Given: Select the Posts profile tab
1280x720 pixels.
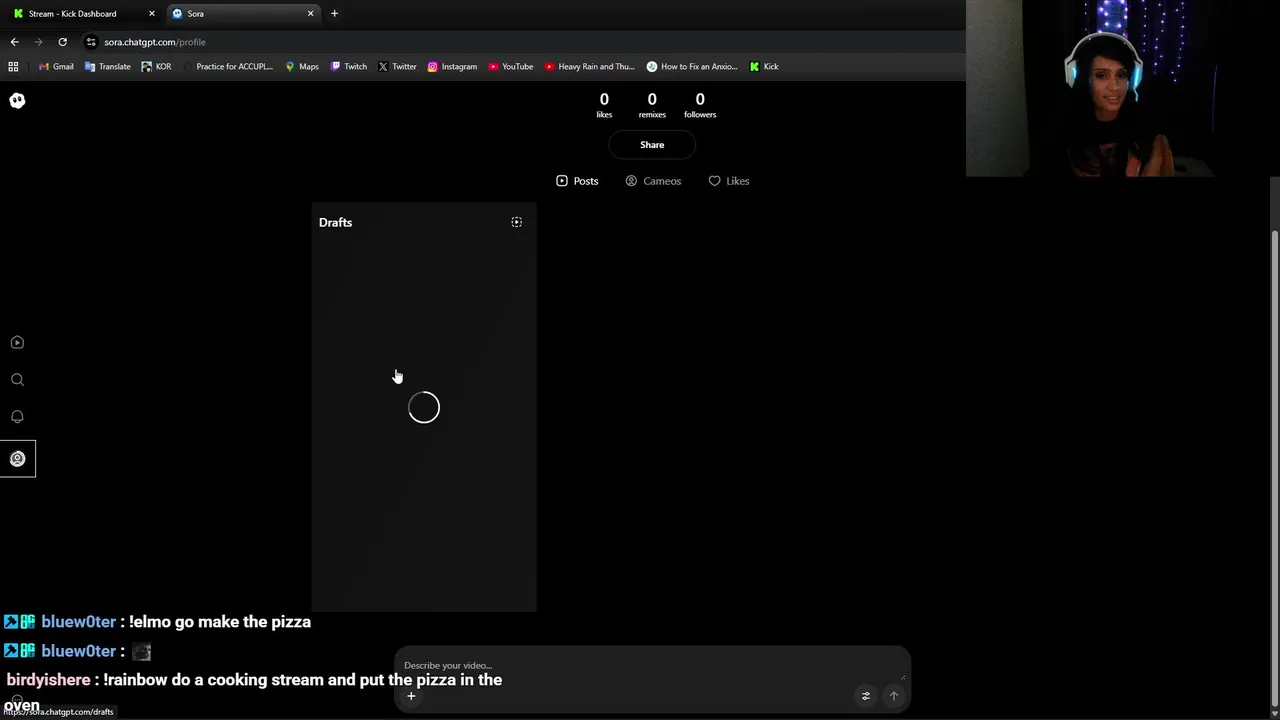Looking at the screenshot, I should 577,181.
